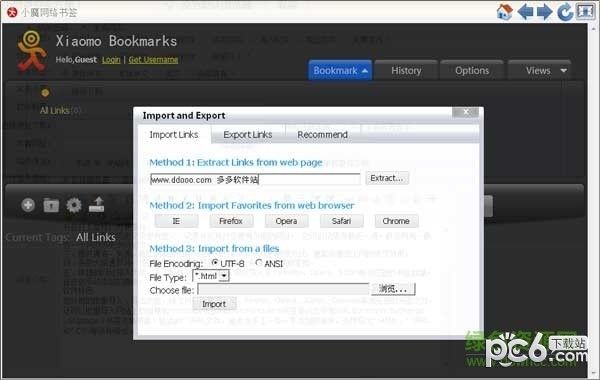This screenshot has height=380, width=600.
Task: Click the home icon in title bar
Action: pos(504,12)
